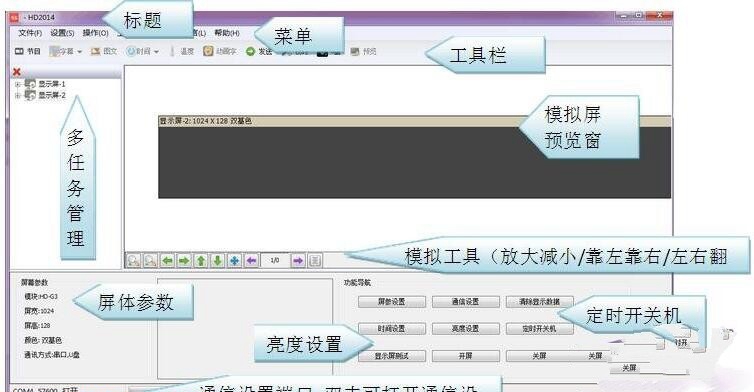Click the 动画字 animated text icon
754x392 pixels.
click(x=219, y=51)
